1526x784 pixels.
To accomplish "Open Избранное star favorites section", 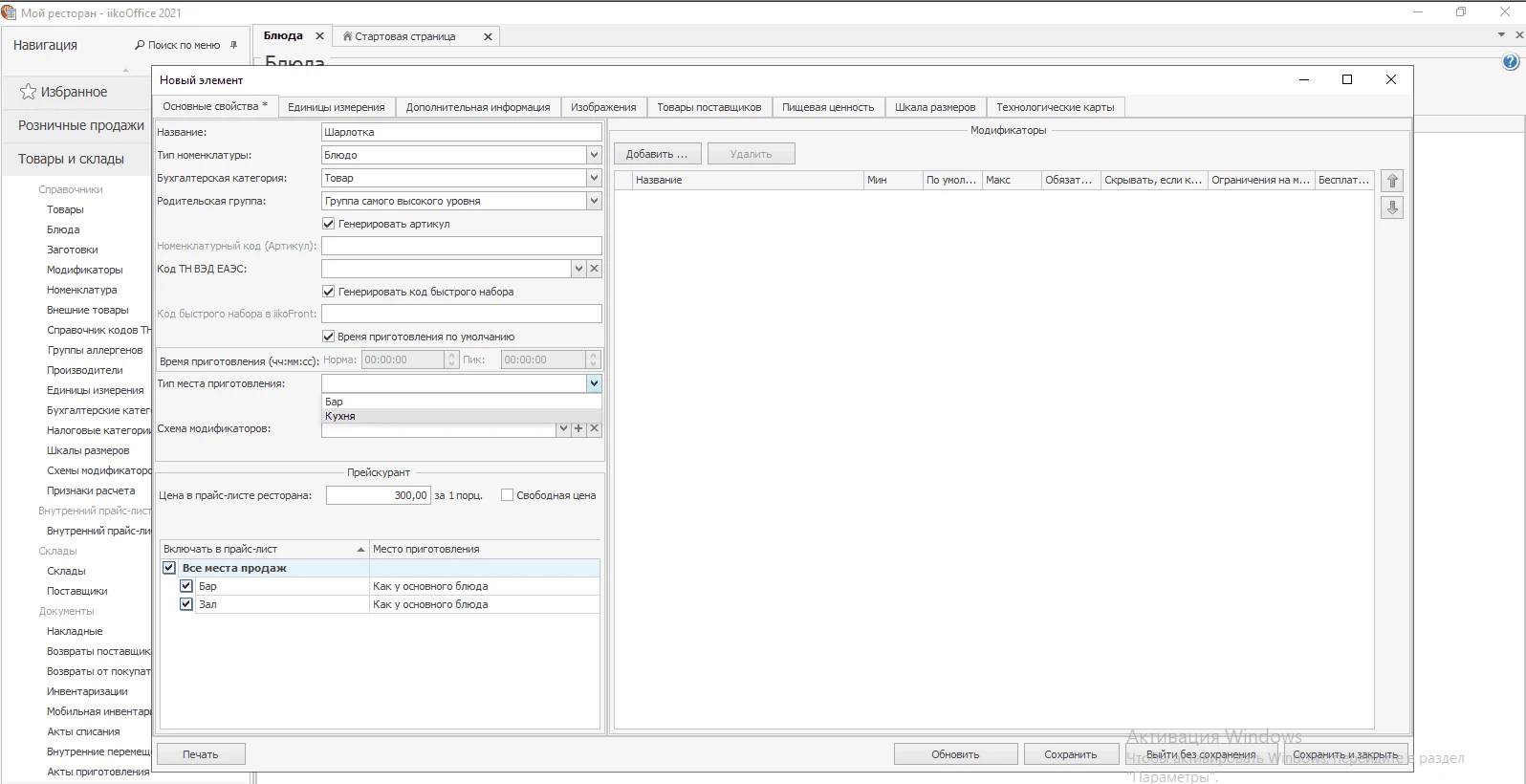I will point(63,92).
